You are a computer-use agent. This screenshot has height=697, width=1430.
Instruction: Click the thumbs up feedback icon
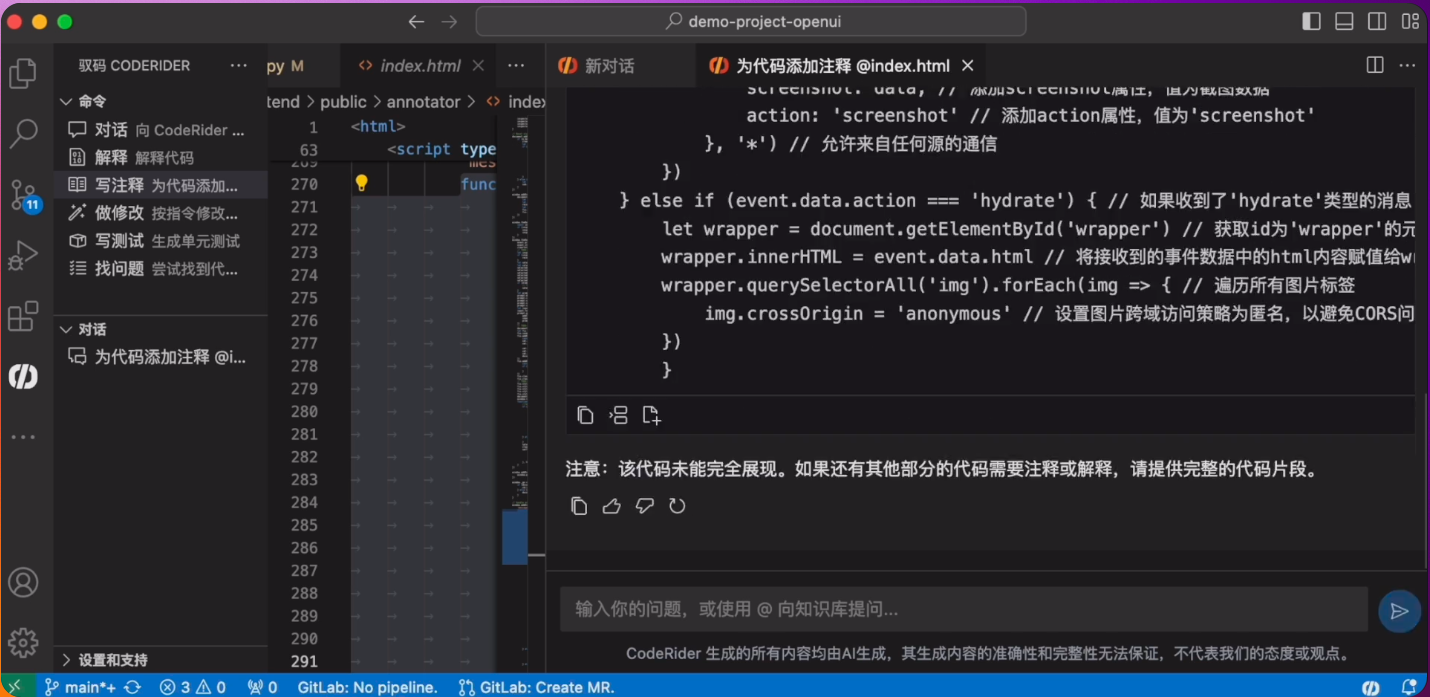tap(612, 506)
